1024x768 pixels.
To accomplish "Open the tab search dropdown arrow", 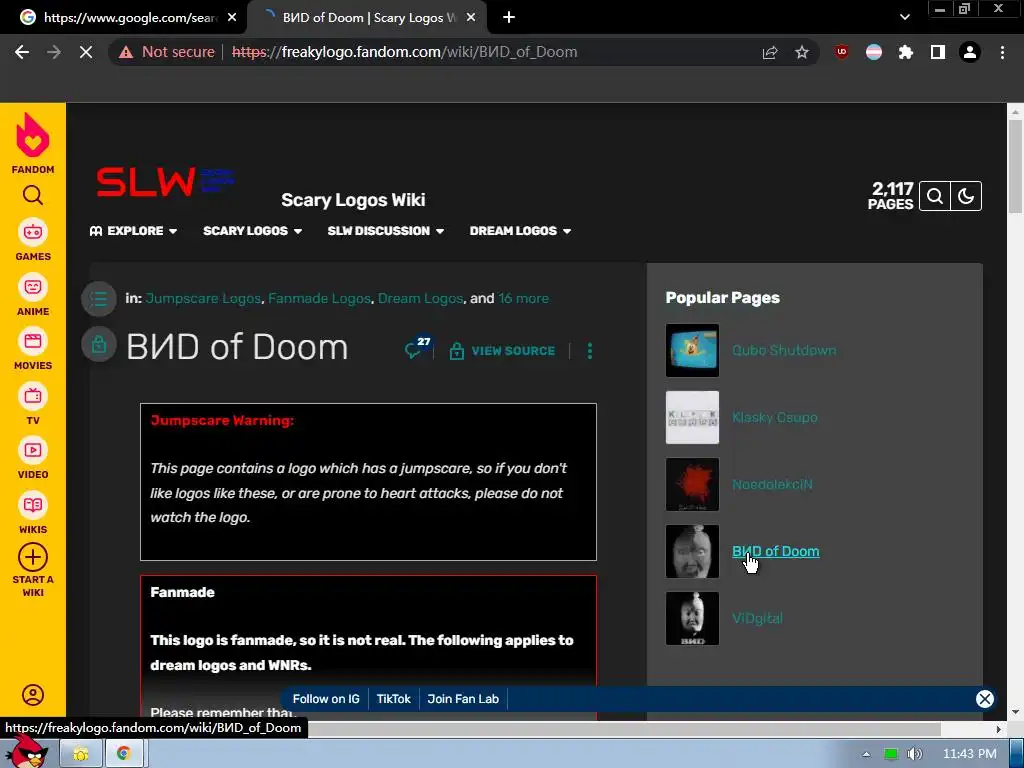I will [904, 18].
